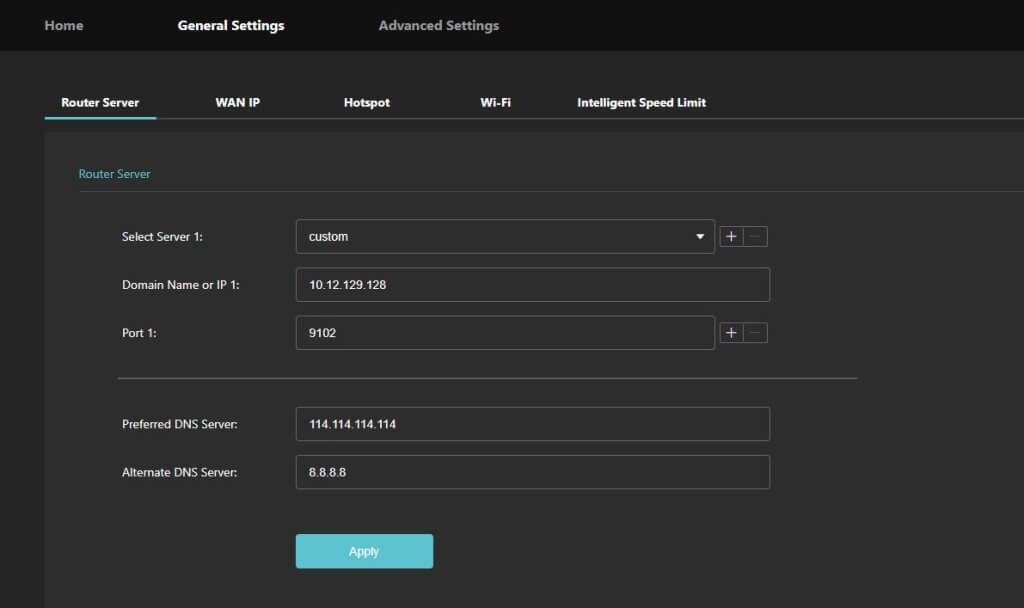Switch to the Router Server tab

(x=100, y=103)
